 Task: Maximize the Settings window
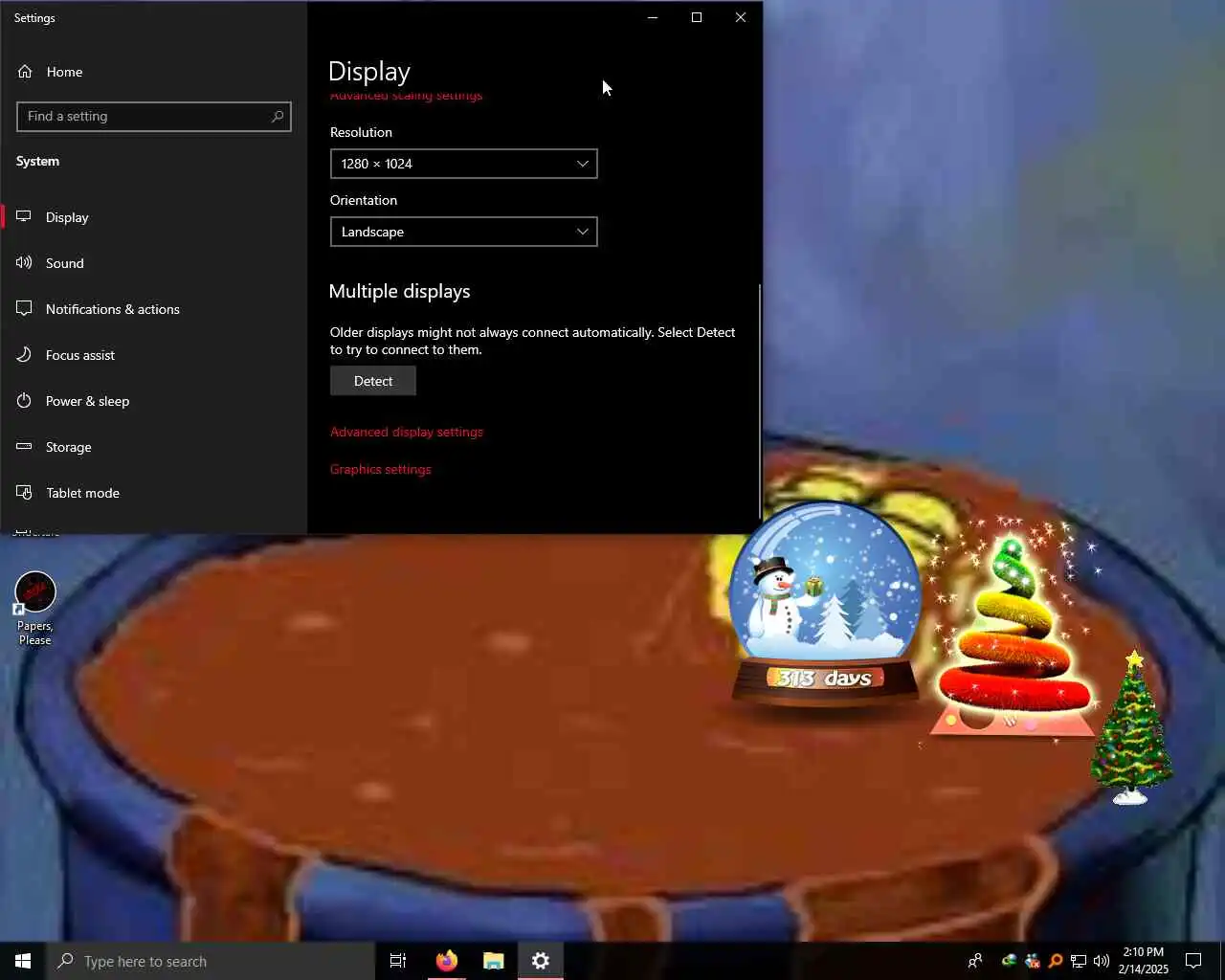pyautogui.click(x=697, y=17)
